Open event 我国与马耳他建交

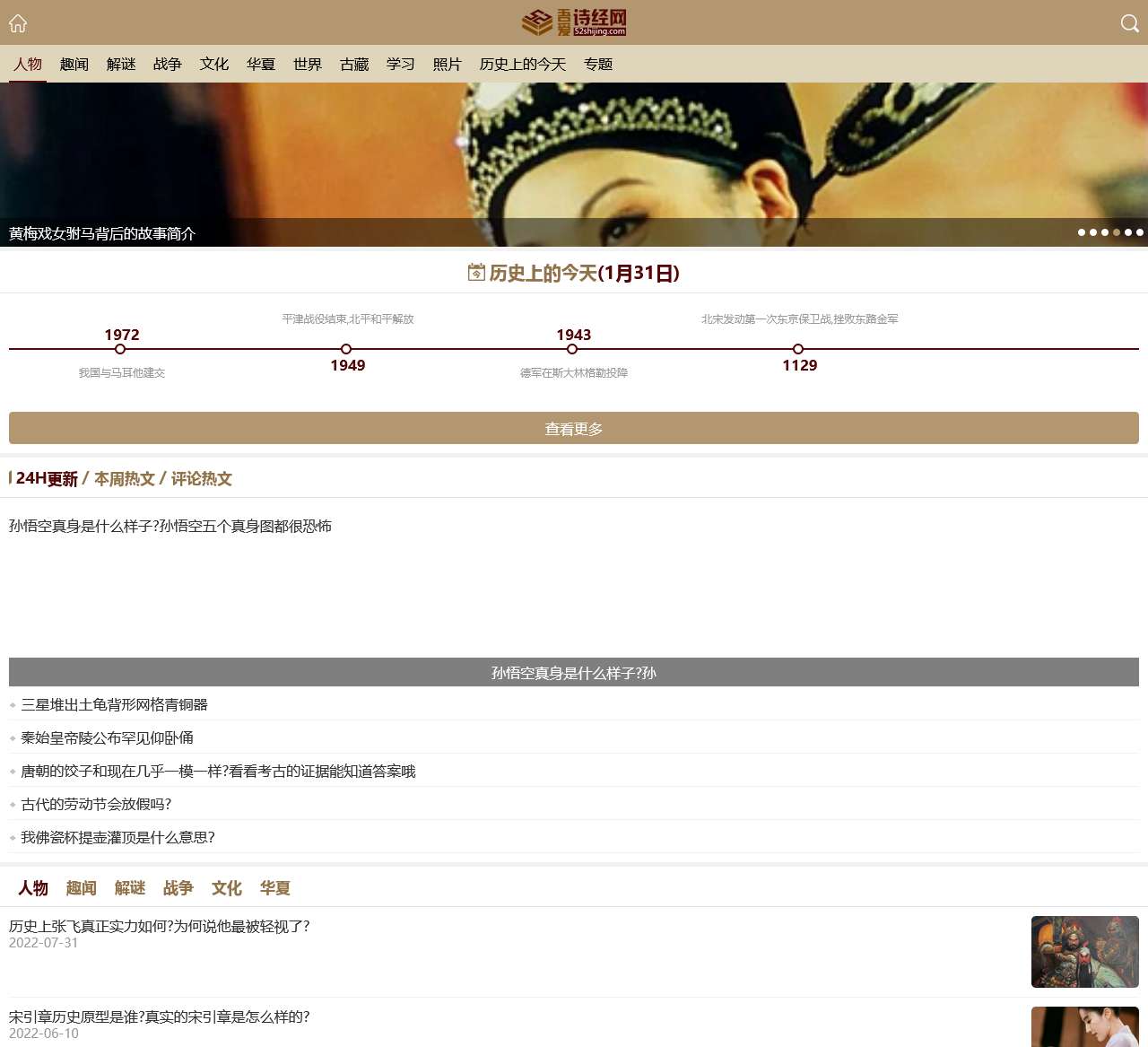122,372
